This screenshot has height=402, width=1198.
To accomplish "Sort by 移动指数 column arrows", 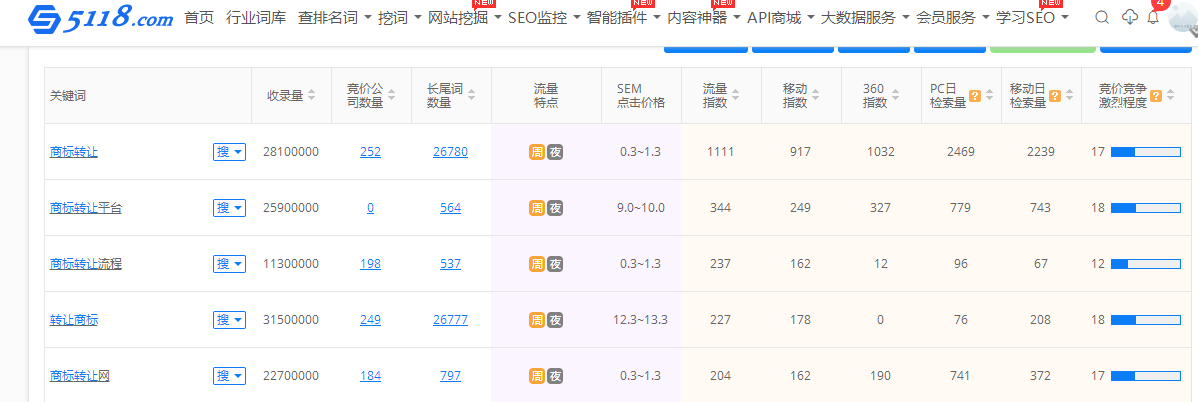I will click(x=815, y=96).
